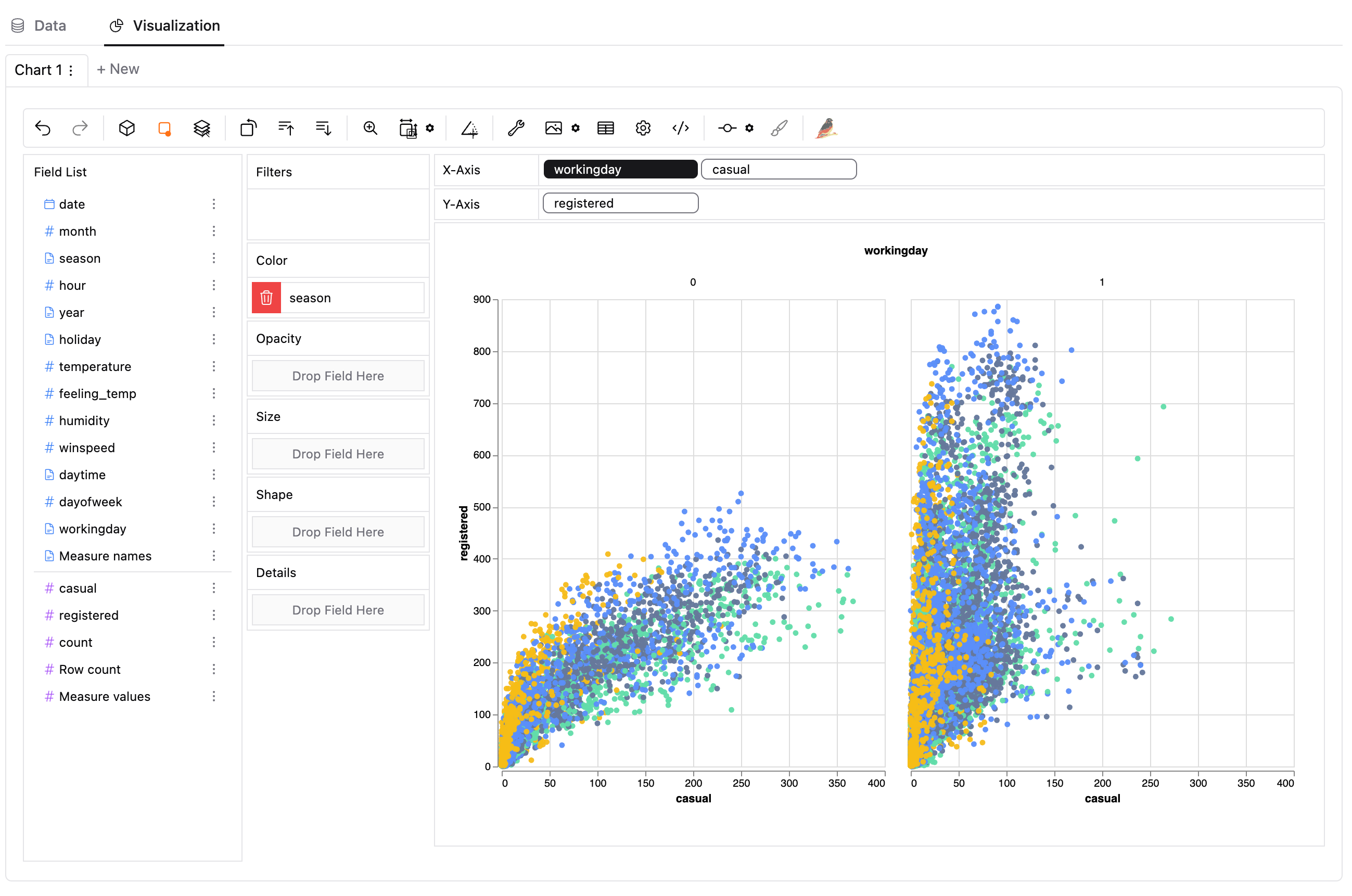Open options for the registered measure
The image size is (1352, 896).
point(214,615)
